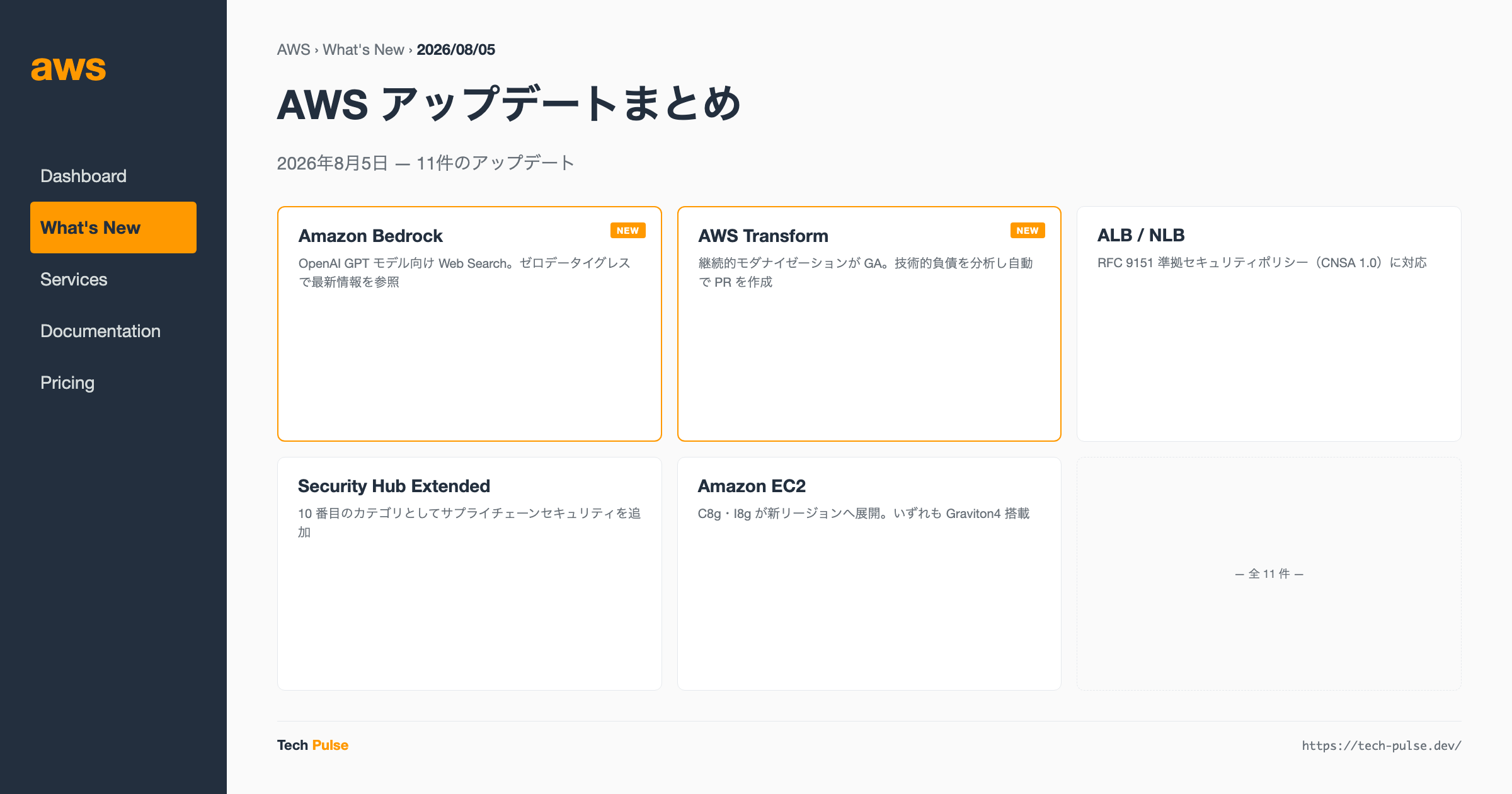Click the 2026年8月5日 update count subtitle
This screenshot has width=1512, height=794.
(x=426, y=163)
